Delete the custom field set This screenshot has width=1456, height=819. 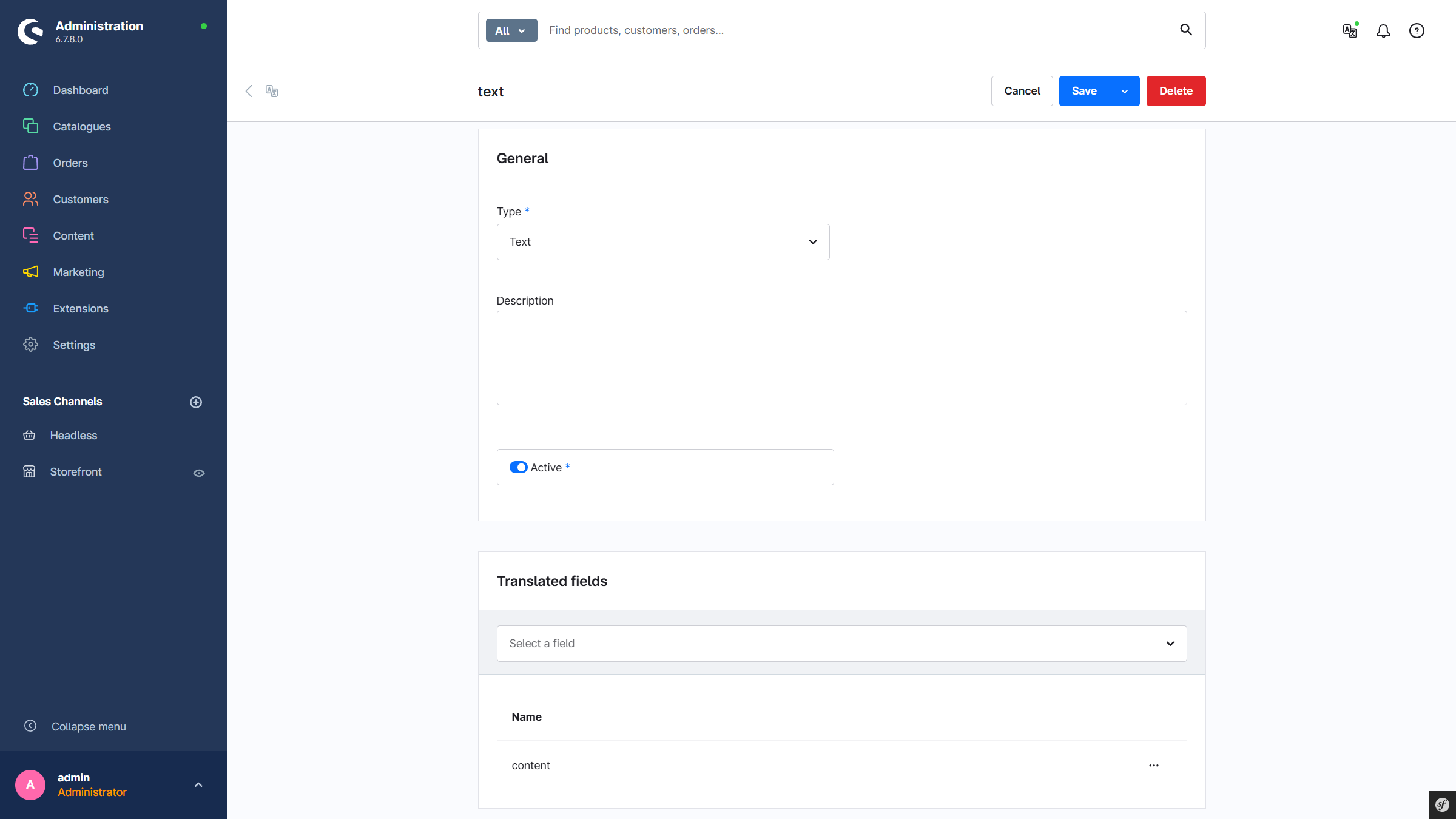[x=1175, y=90]
